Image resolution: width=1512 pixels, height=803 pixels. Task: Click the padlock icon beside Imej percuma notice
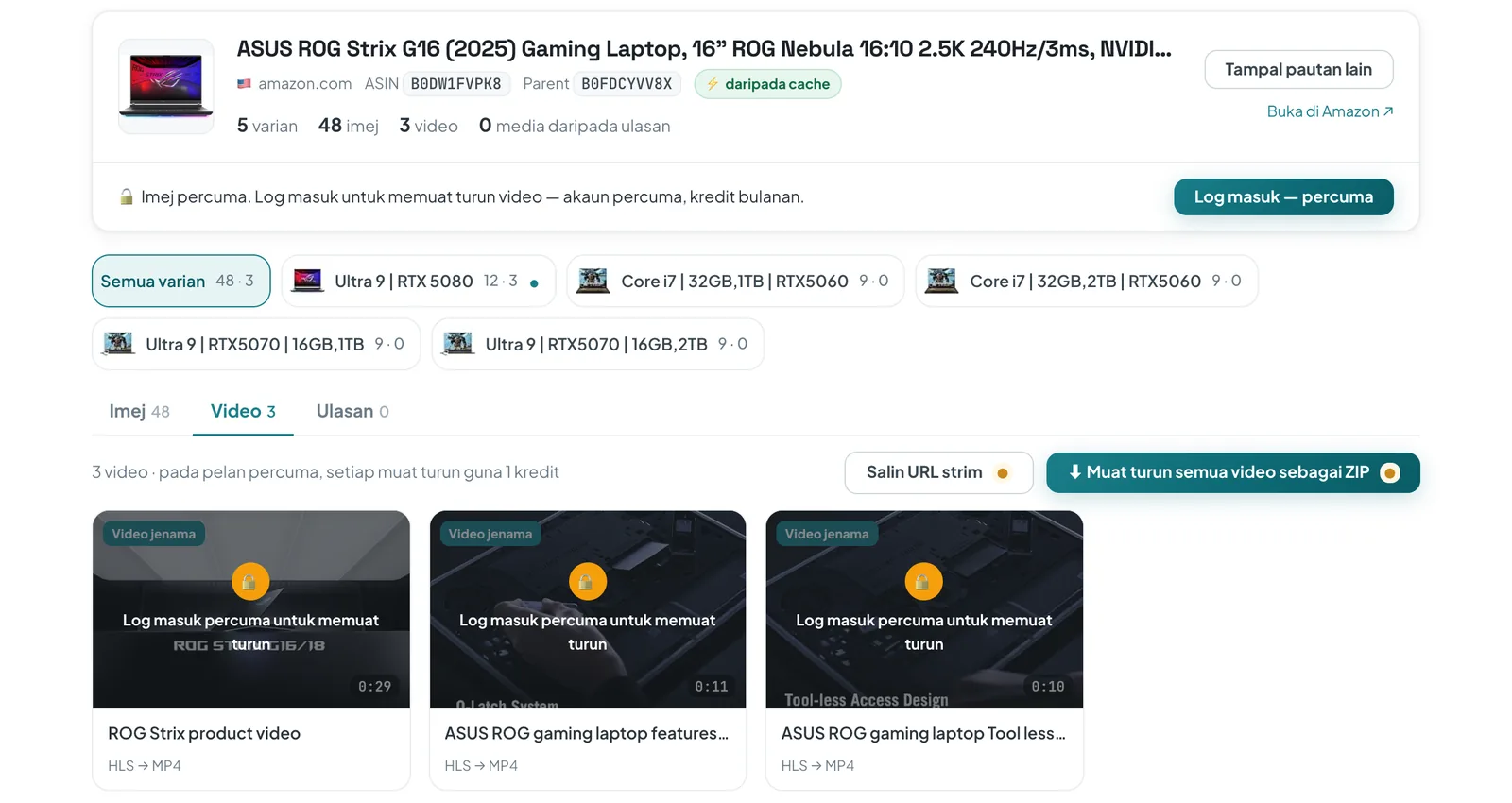click(127, 196)
